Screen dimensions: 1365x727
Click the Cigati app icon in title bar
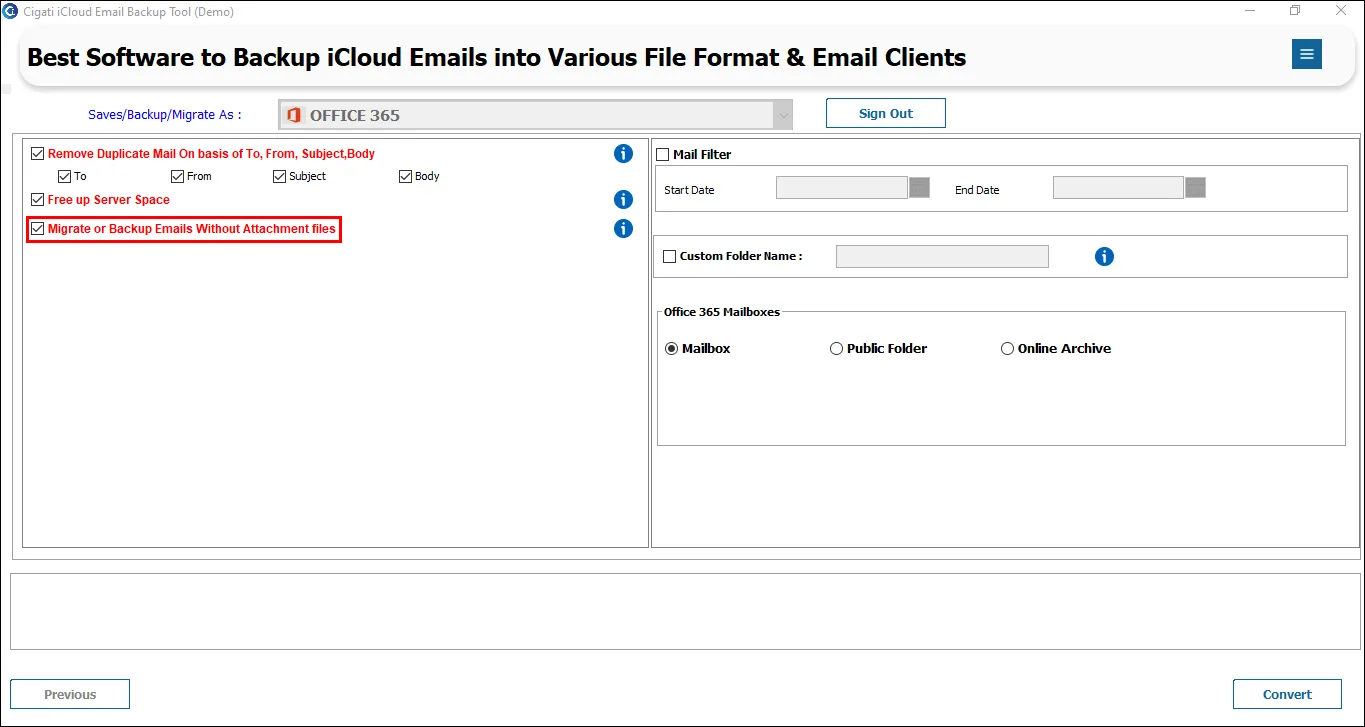point(10,11)
